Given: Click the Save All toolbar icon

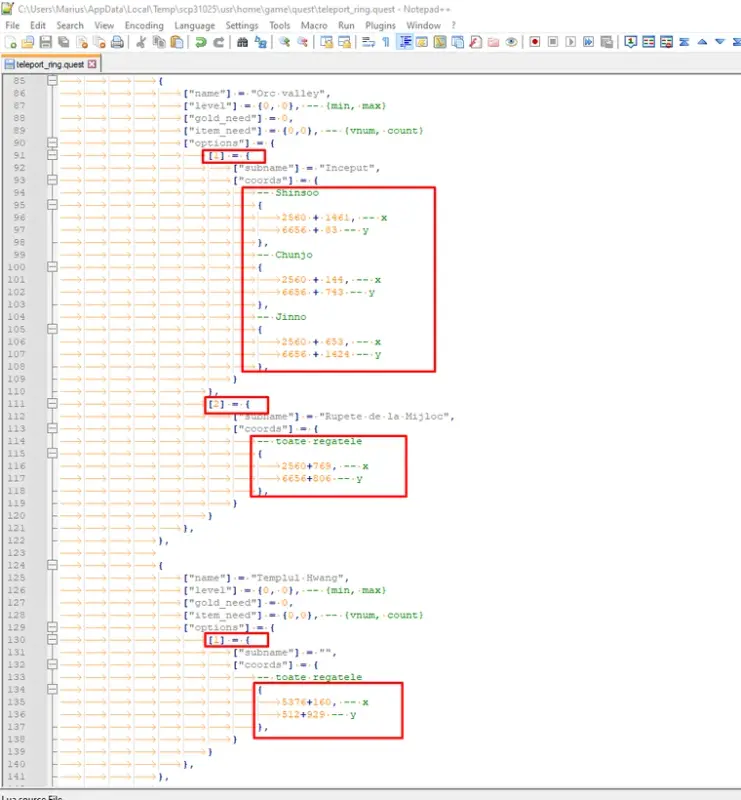Looking at the screenshot, I should tap(64, 42).
